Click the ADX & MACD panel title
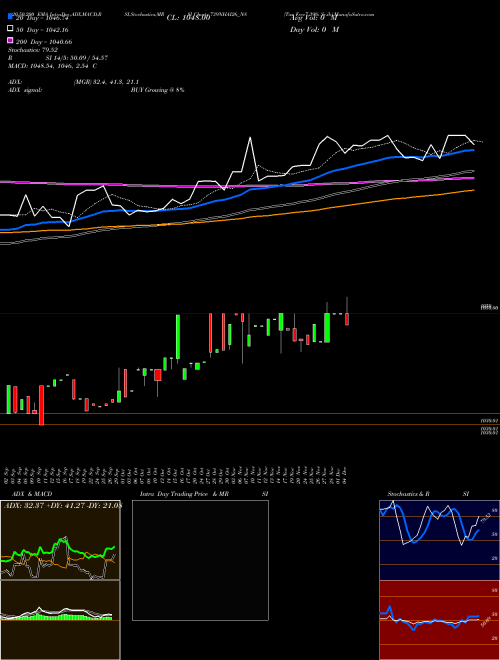500x660 pixels. 32,494
